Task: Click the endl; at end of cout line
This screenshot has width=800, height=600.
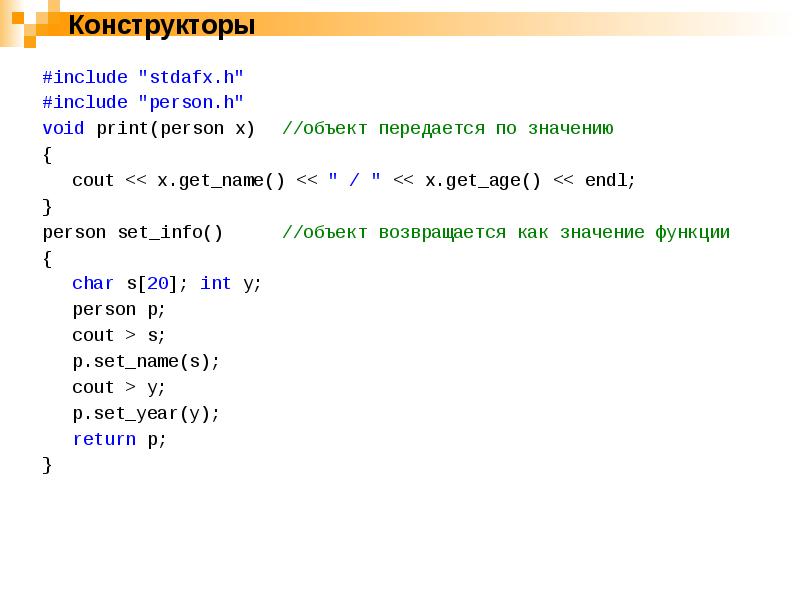Action: (x=610, y=180)
